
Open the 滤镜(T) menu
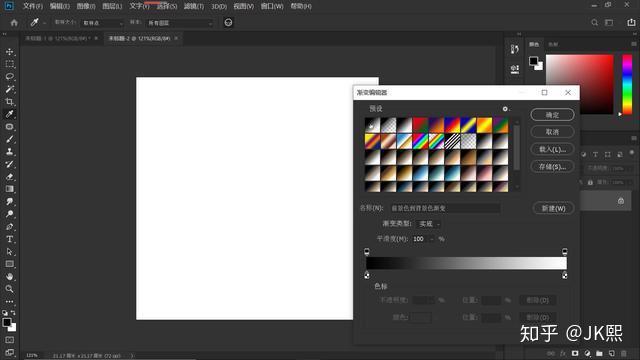[193, 6]
